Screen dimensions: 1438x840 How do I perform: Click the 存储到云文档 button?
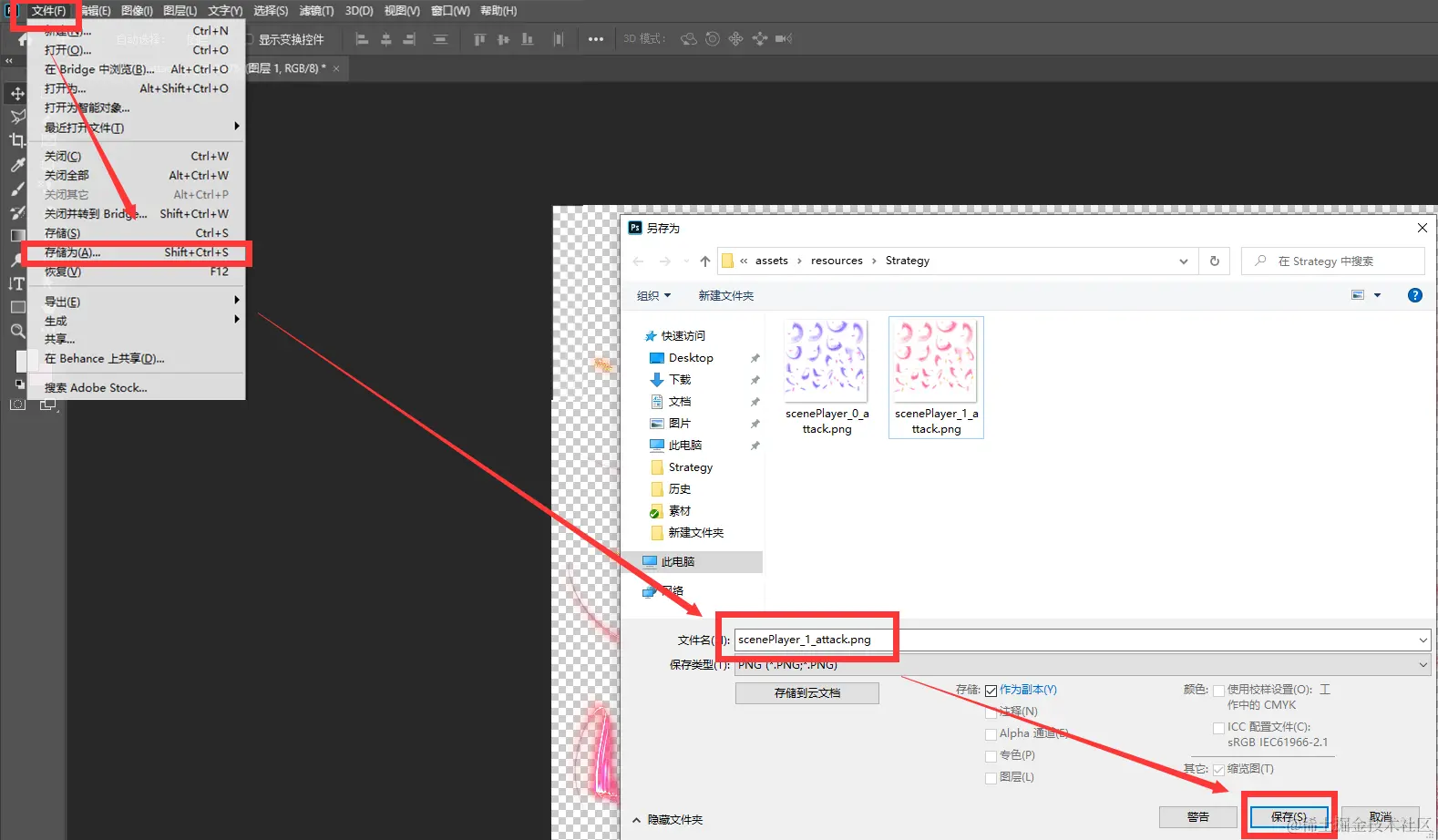pos(807,693)
